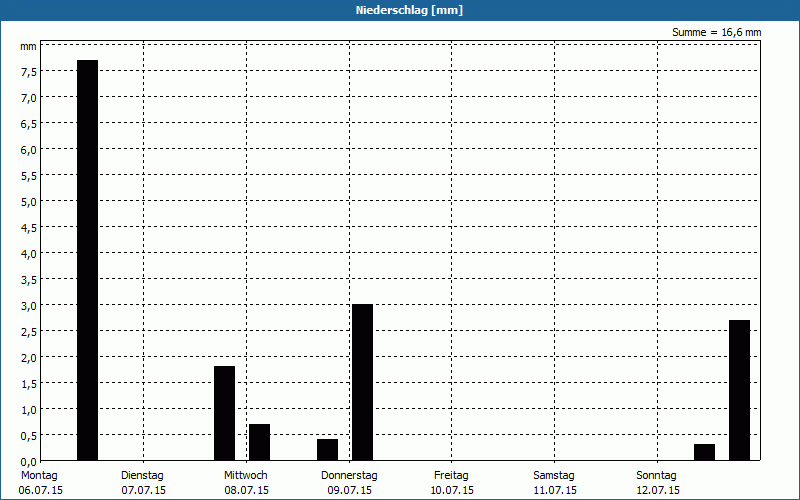Click the Sonntag axis label

(x=656, y=476)
